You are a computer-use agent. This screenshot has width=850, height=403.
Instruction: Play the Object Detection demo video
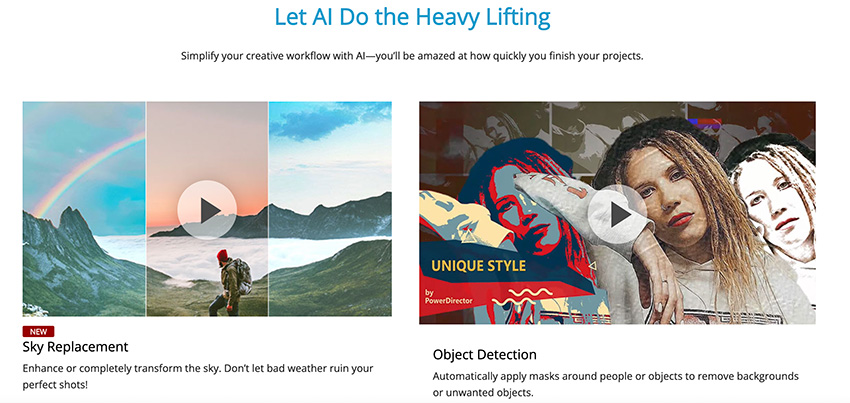[617, 215]
